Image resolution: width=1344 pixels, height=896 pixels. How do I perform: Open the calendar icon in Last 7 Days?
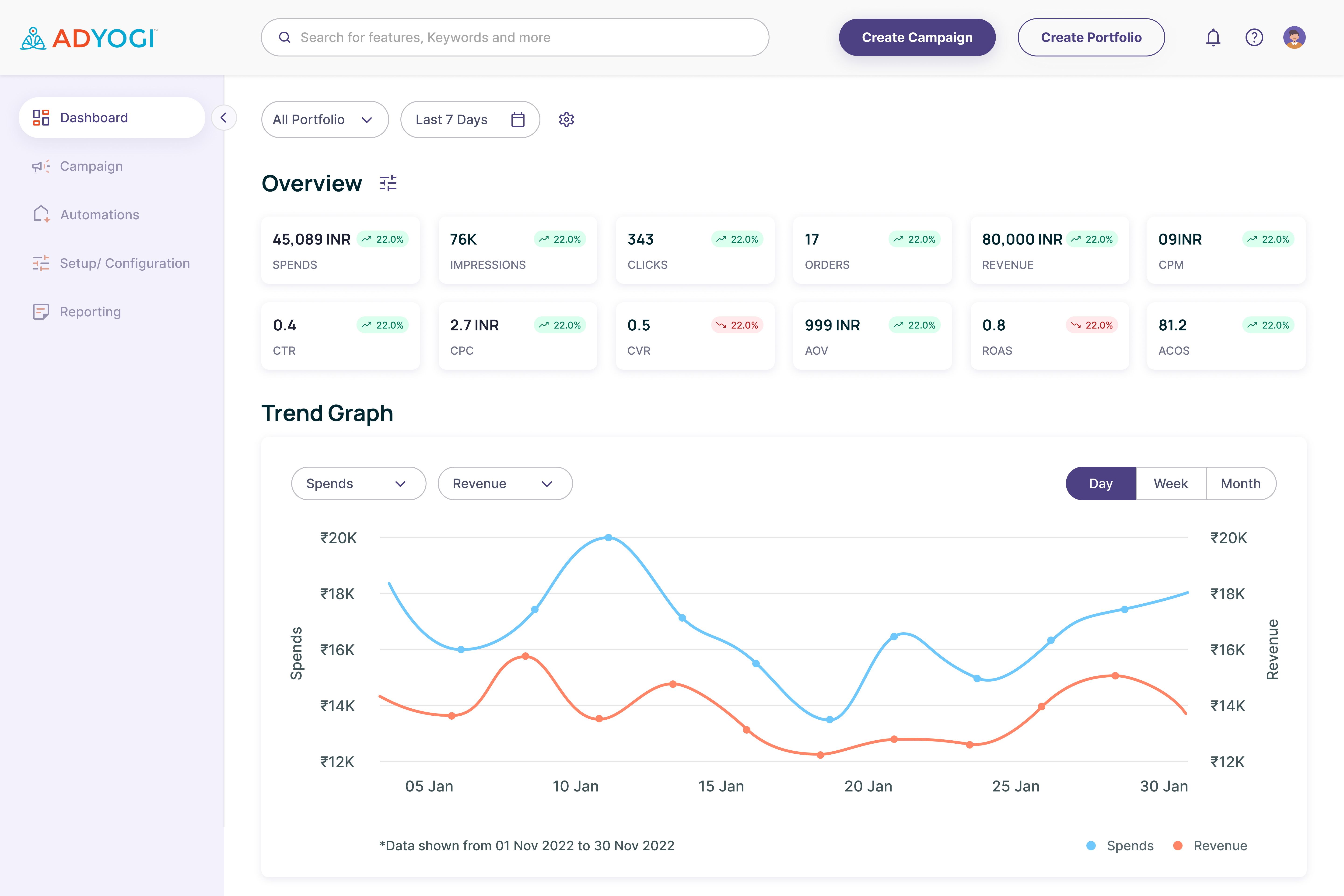point(518,119)
